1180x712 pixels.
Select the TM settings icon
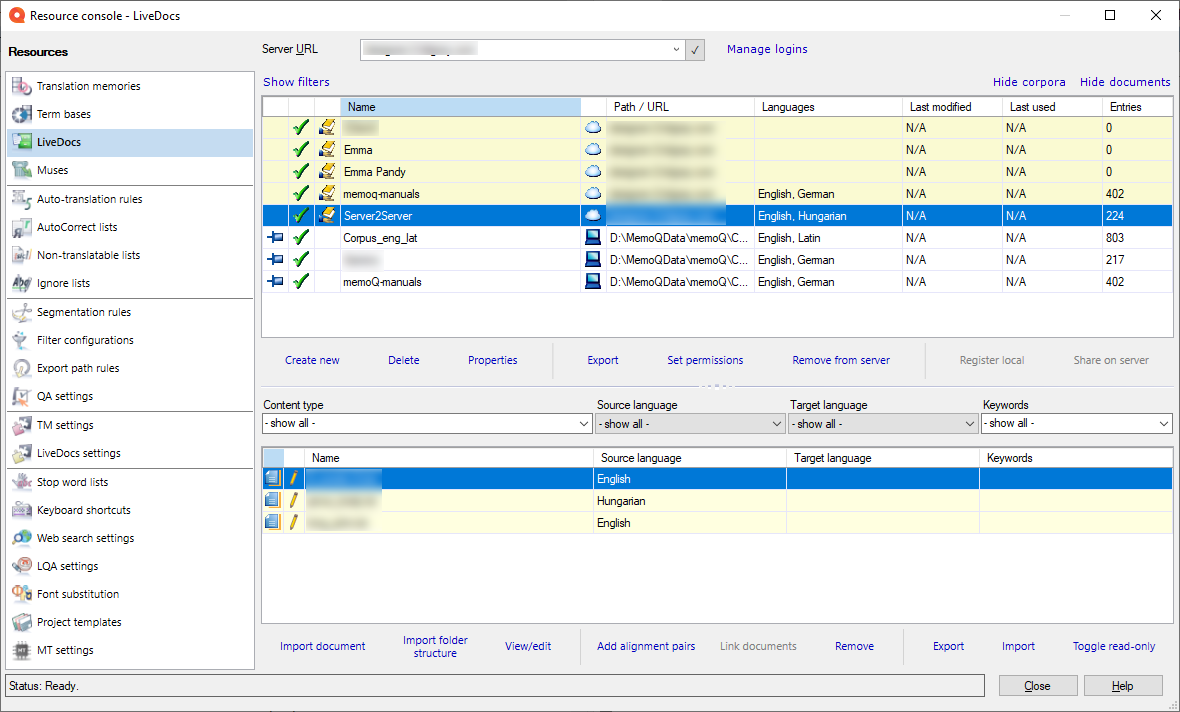pos(22,425)
